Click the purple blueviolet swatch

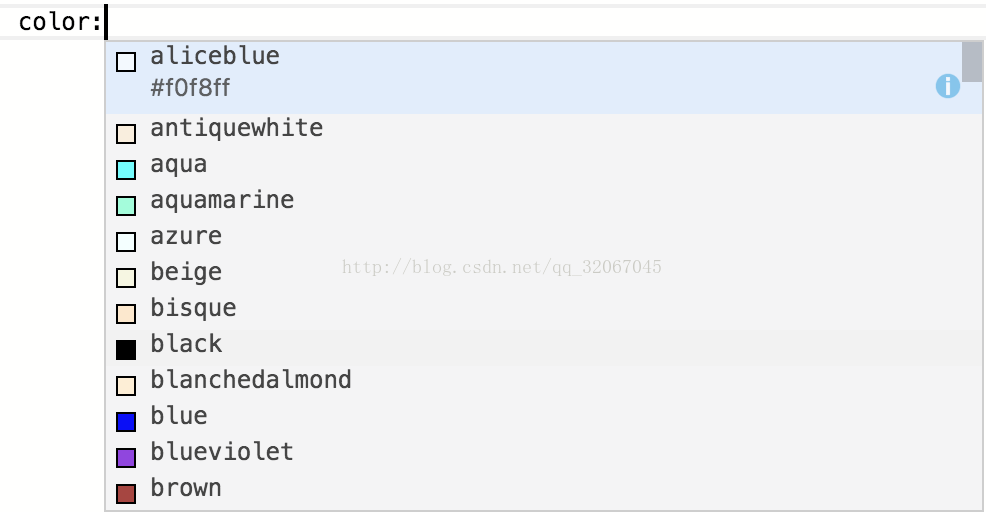(126, 457)
